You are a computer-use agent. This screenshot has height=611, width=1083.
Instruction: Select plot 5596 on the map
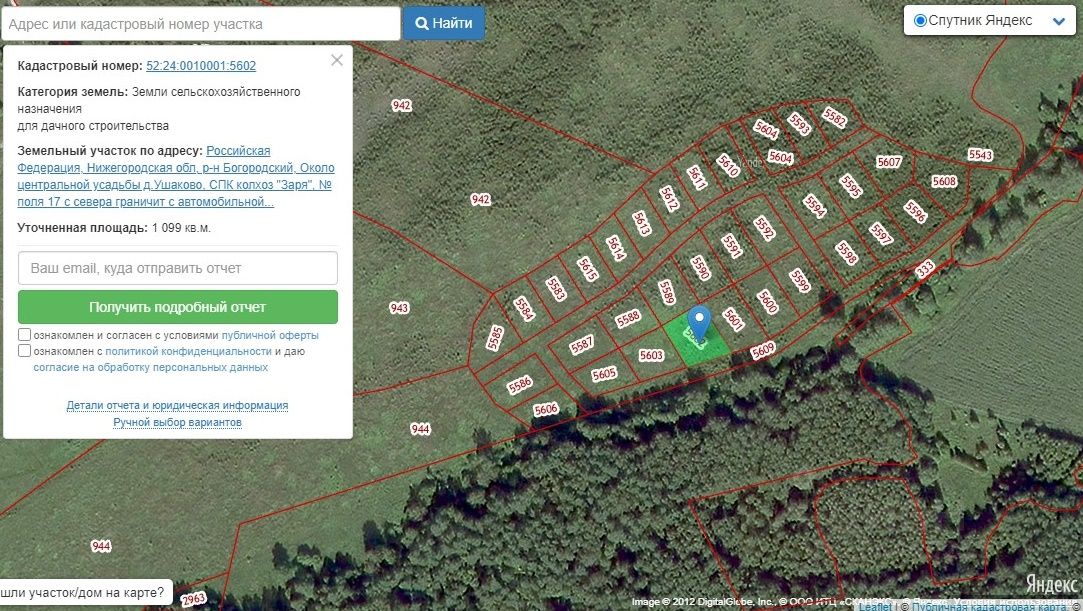click(x=915, y=211)
